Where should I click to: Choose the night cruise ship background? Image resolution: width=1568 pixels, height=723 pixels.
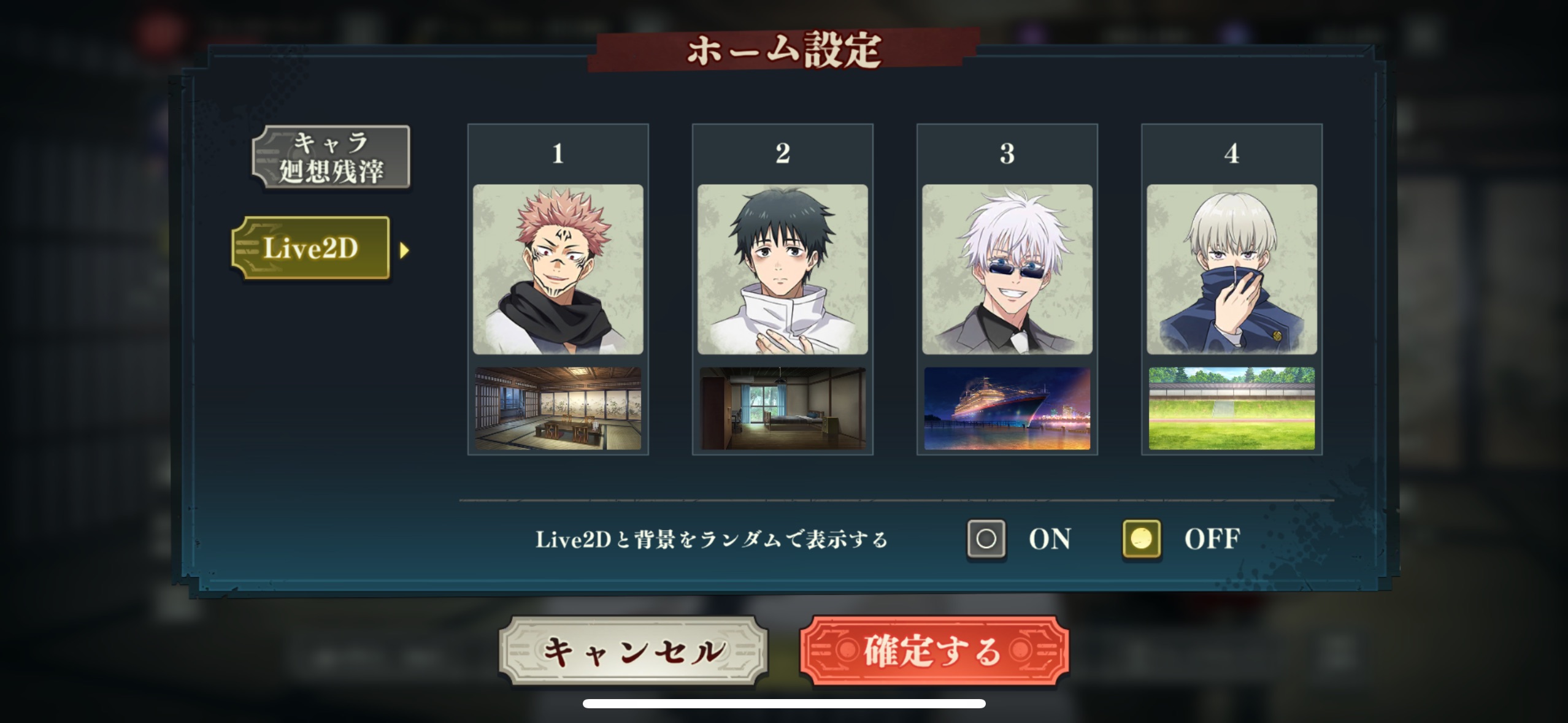pyautogui.click(x=1007, y=408)
